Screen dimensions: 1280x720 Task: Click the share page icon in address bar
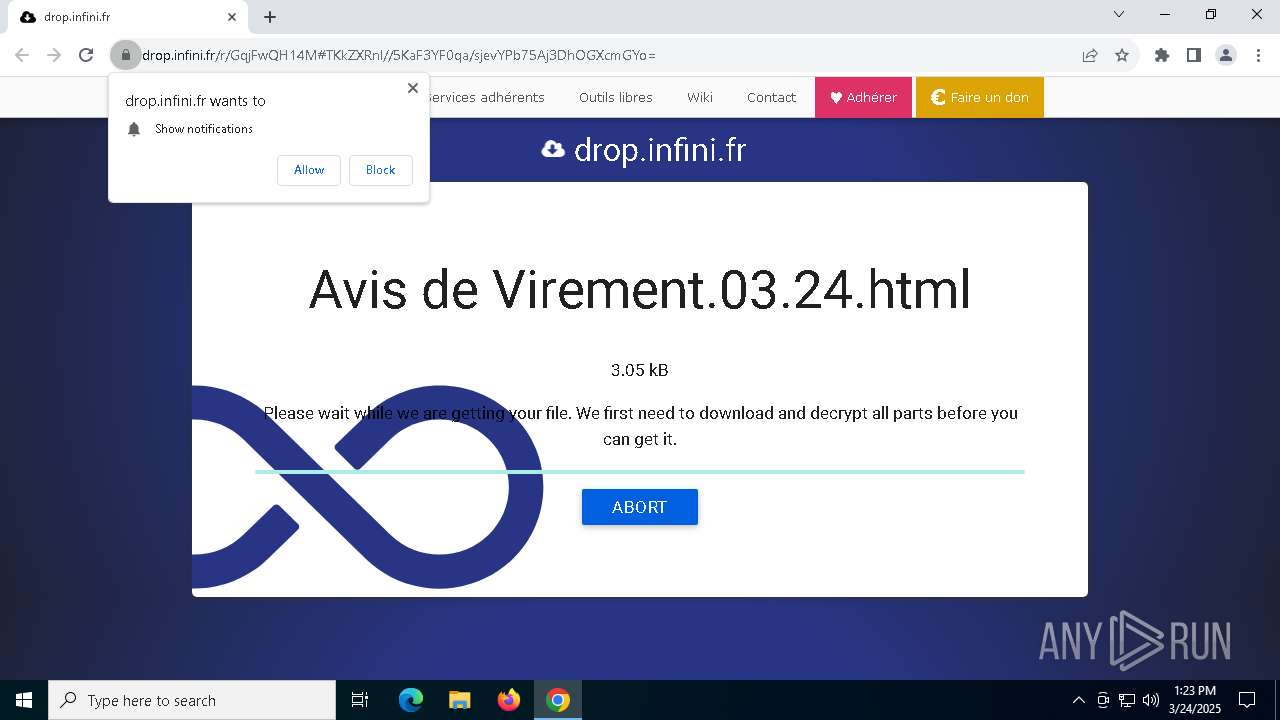coord(1090,56)
